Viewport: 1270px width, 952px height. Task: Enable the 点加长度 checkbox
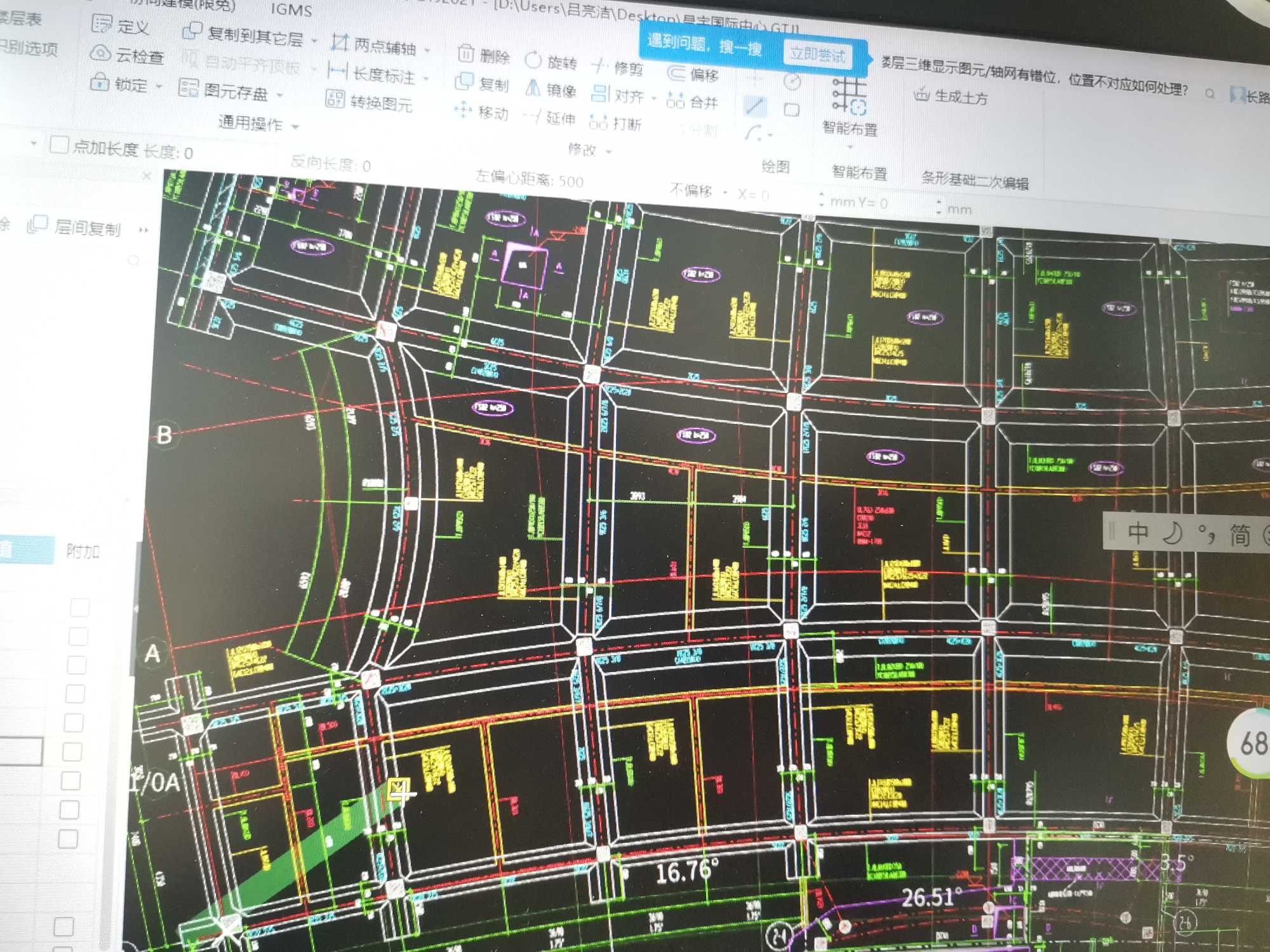click(59, 145)
